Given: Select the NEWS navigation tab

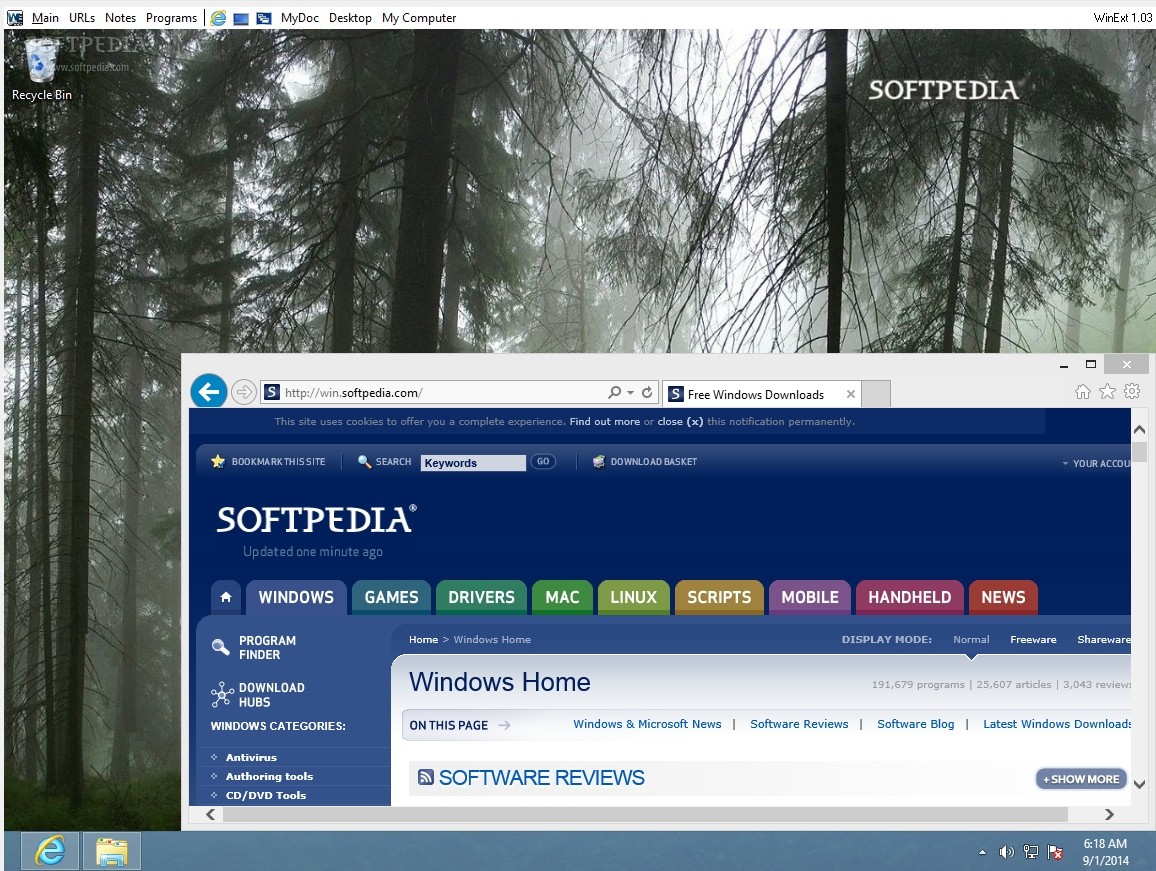Looking at the screenshot, I should tap(1003, 597).
